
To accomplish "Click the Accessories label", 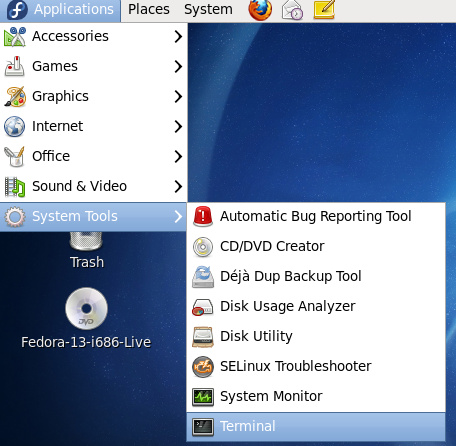I will pyautogui.click(x=70, y=36).
